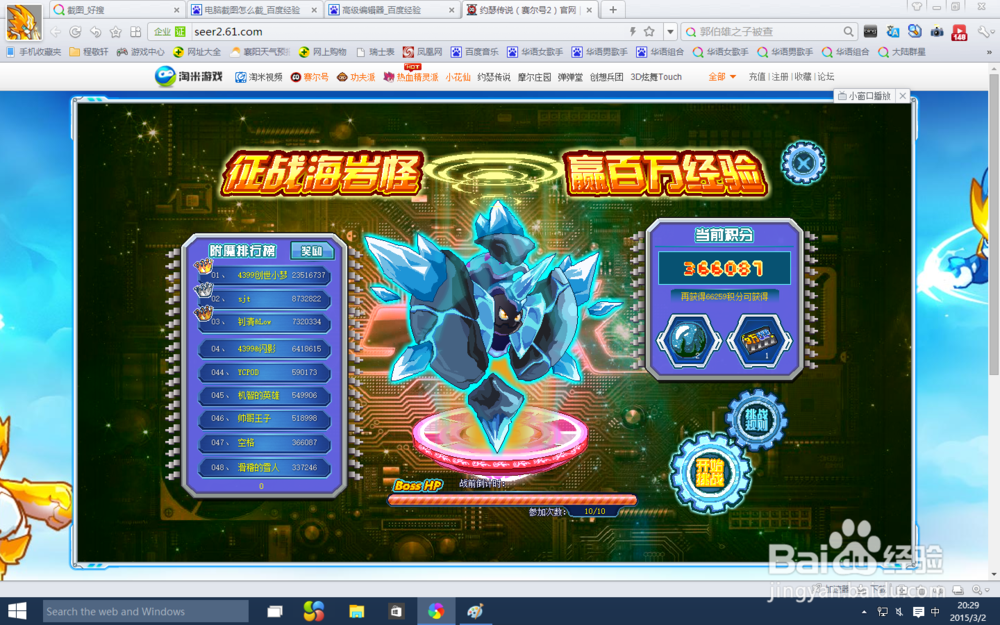Open the 百度音乐 bookmark
1000x625 pixels.
[x=475, y=52]
